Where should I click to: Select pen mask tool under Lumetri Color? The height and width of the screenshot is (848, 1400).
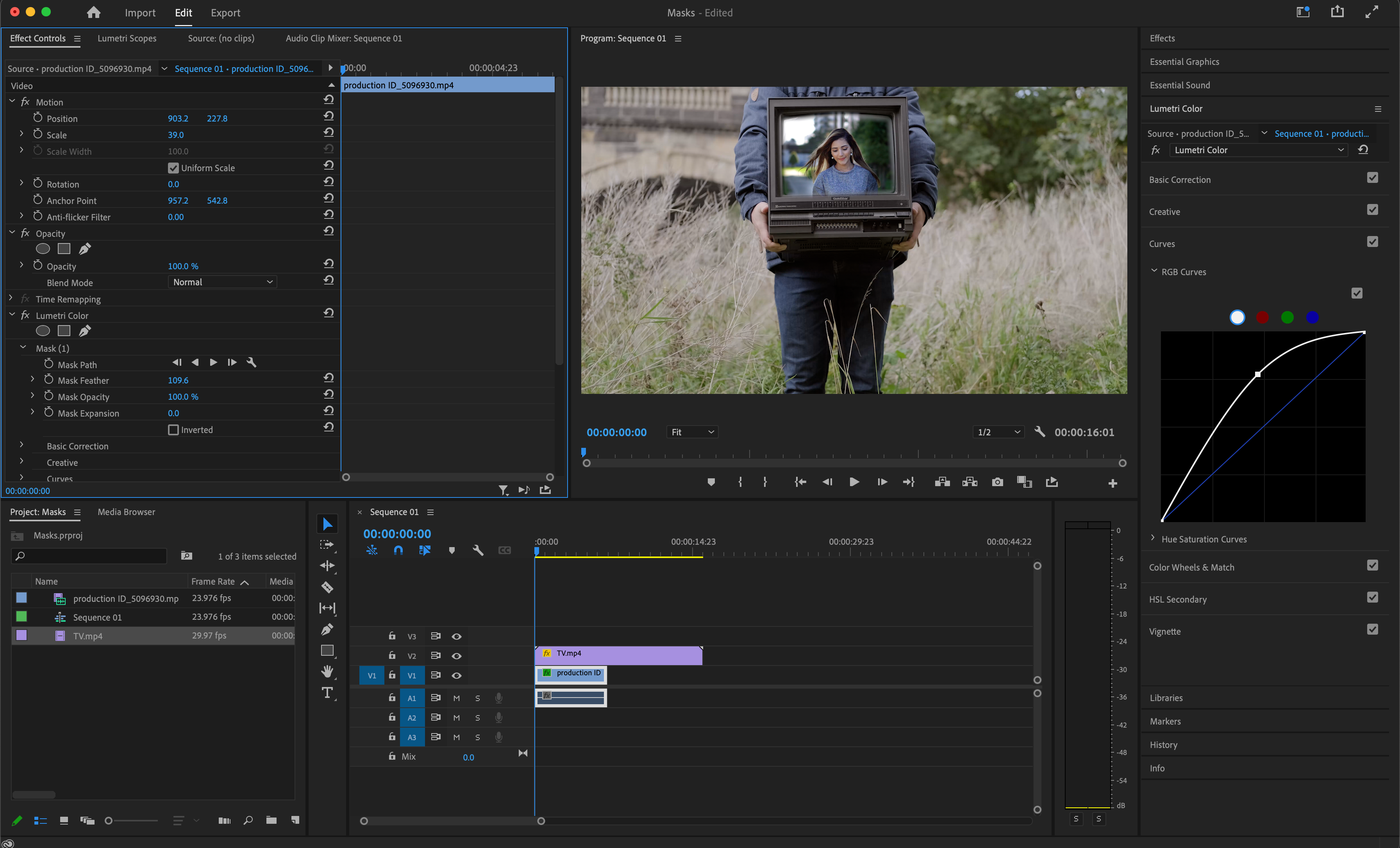tap(85, 331)
